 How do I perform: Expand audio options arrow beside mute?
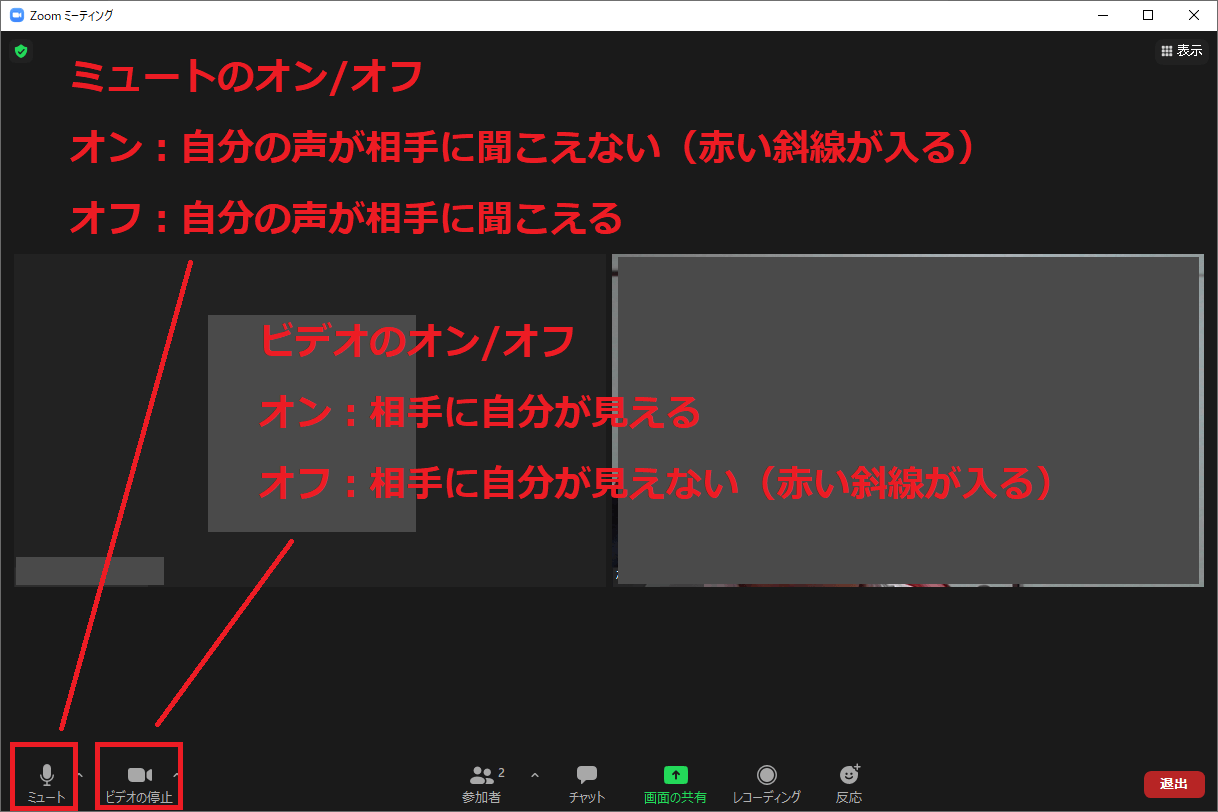80,775
